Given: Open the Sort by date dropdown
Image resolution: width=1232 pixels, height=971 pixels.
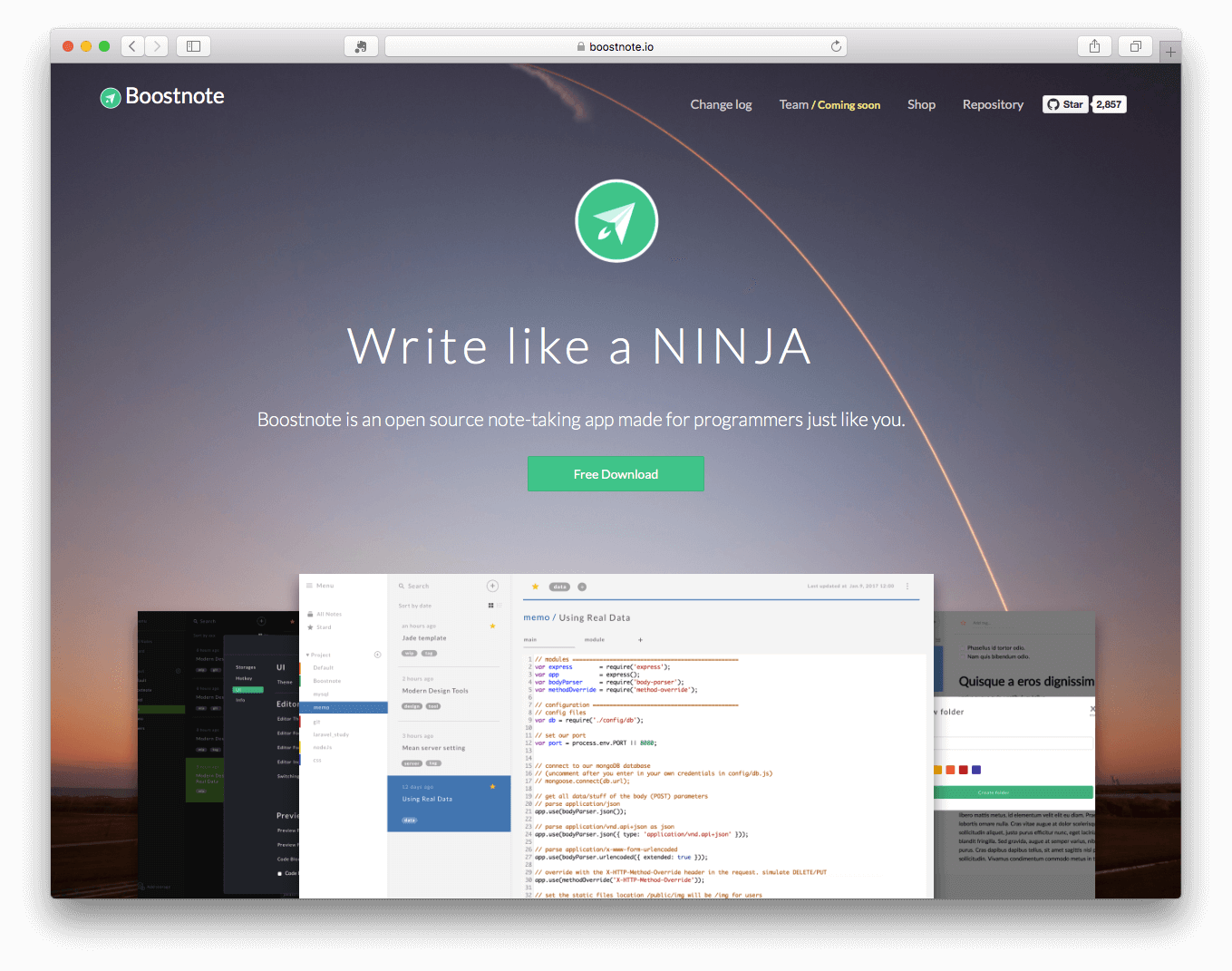Looking at the screenshot, I should pyautogui.click(x=415, y=606).
